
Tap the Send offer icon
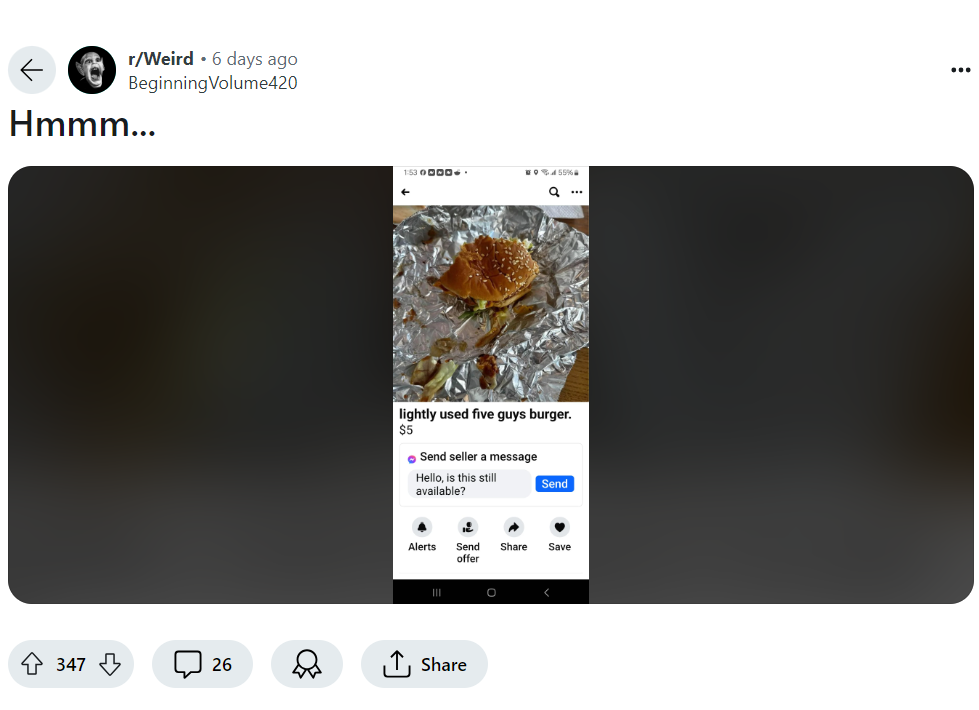pos(468,527)
